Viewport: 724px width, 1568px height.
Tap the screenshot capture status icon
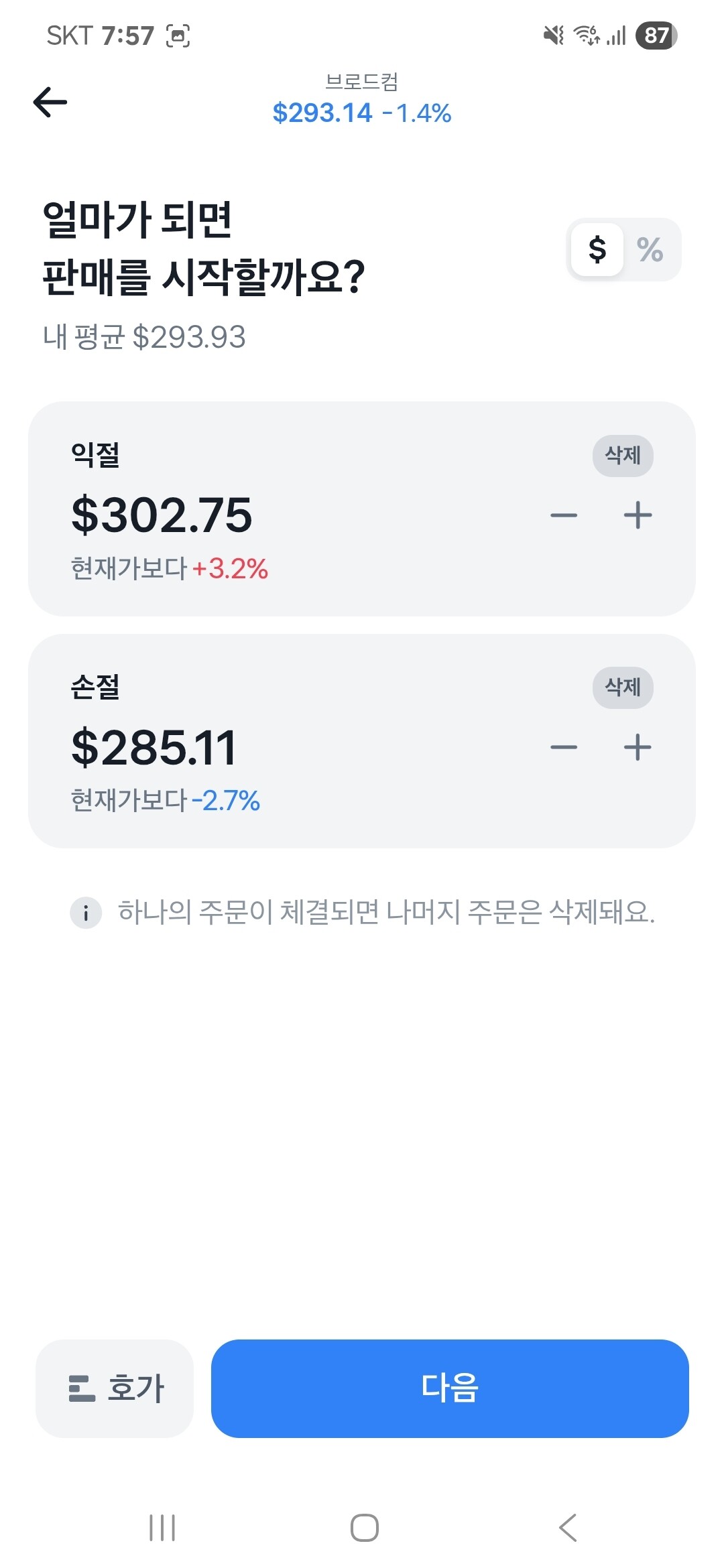[178, 36]
